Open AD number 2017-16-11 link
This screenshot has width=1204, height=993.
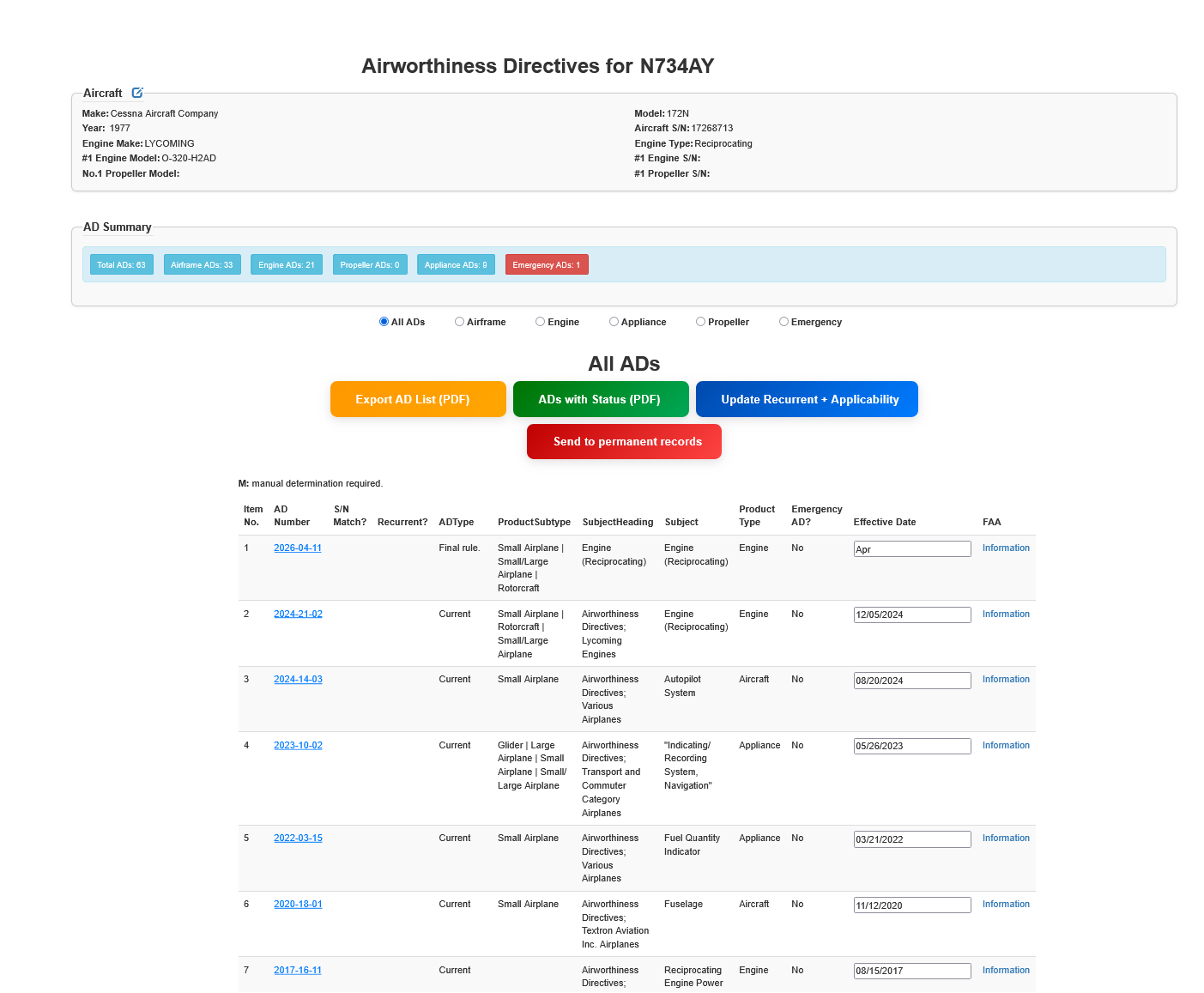pos(298,970)
